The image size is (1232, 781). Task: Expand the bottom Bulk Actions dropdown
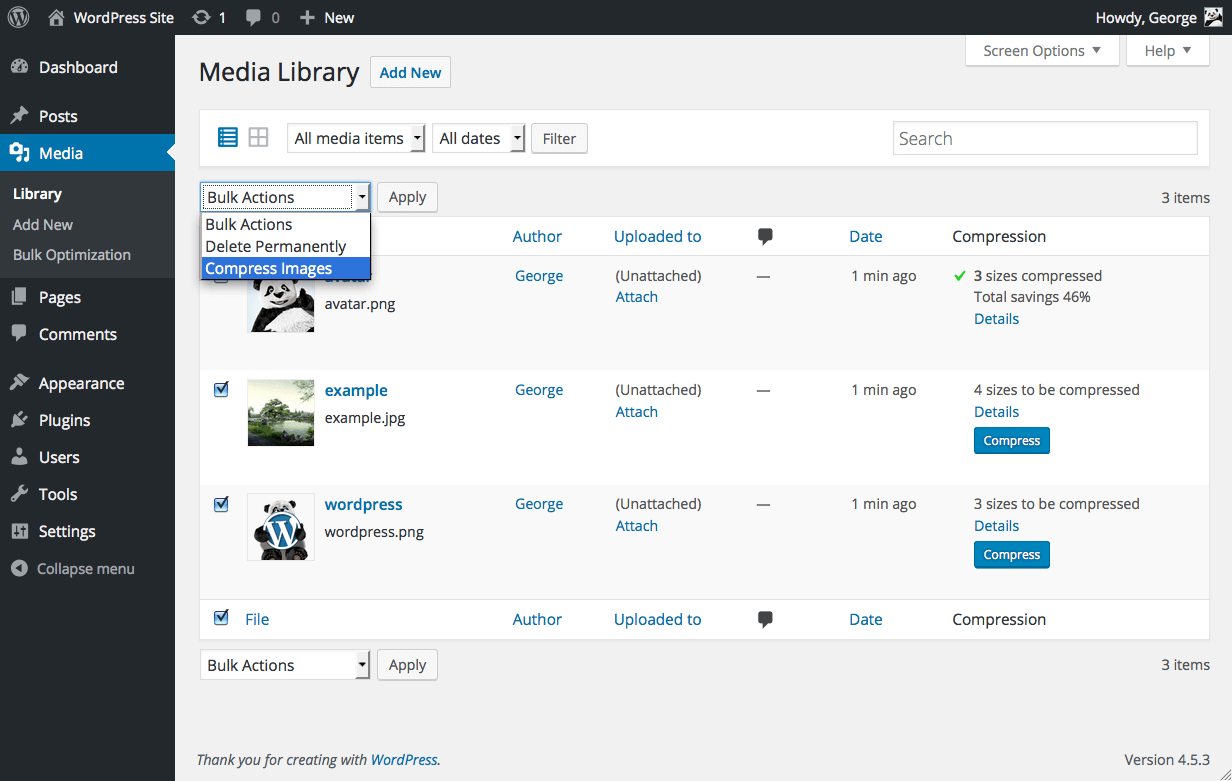pyautogui.click(x=285, y=665)
